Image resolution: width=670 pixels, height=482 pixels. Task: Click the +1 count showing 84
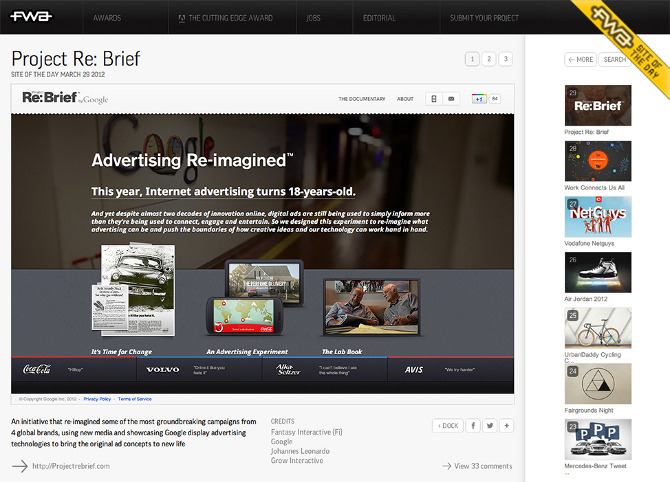[494, 99]
